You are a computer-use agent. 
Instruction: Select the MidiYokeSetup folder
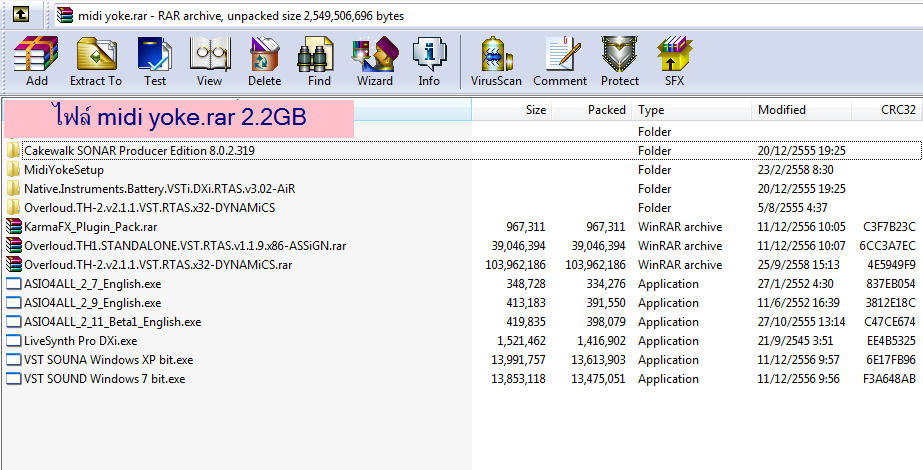462,170
